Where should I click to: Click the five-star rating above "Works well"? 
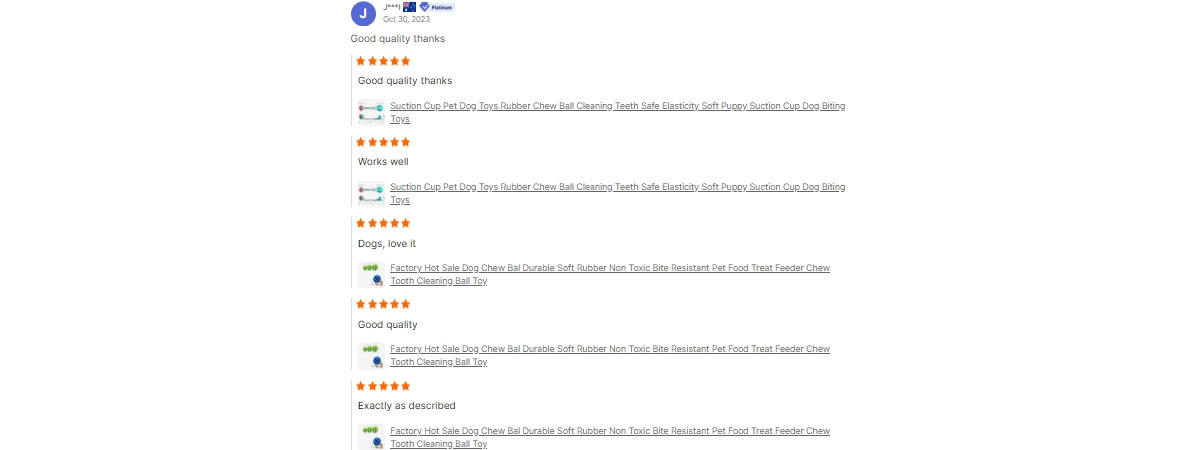click(x=383, y=142)
